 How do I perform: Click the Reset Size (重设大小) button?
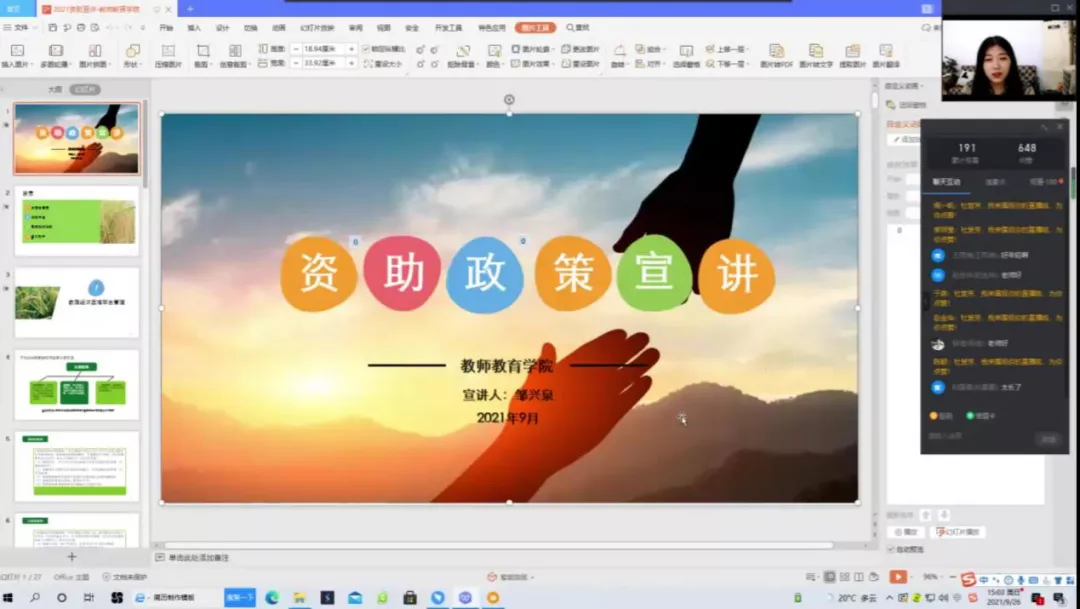tap(384, 63)
